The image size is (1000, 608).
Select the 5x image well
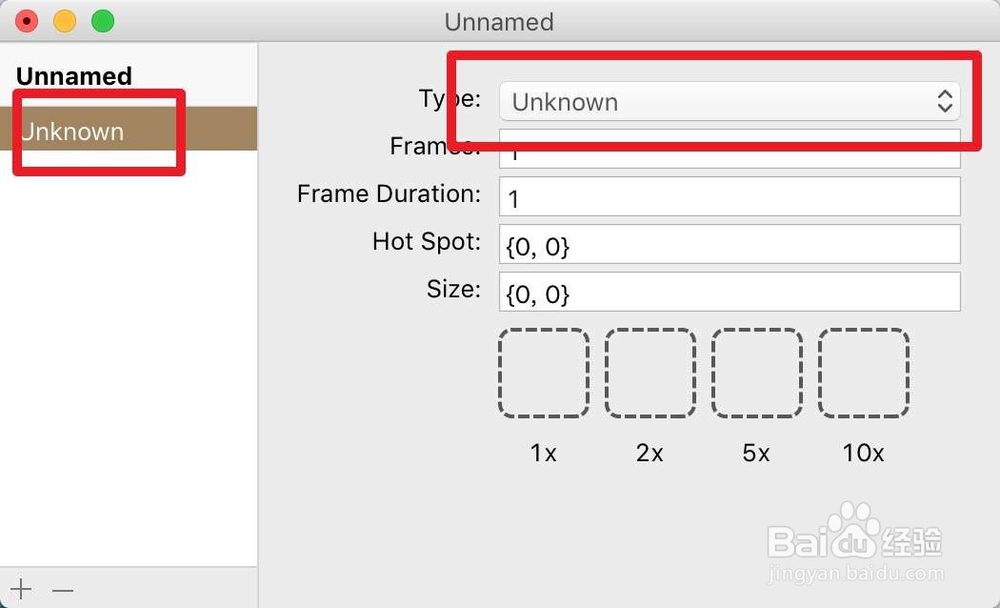point(757,373)
